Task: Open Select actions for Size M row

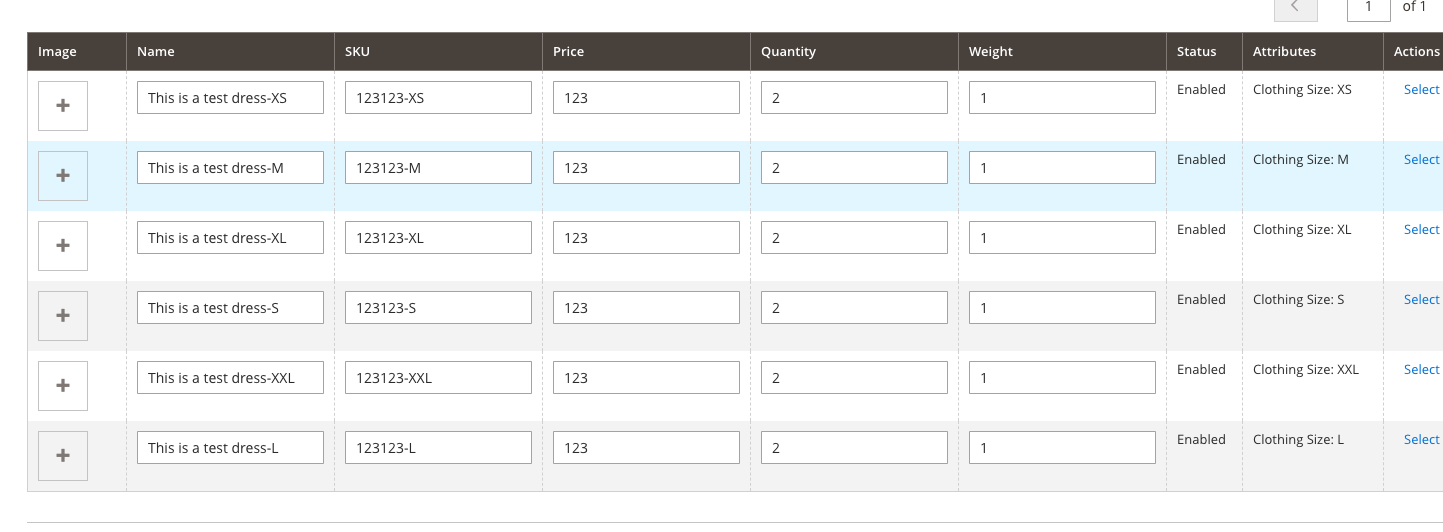Action: click(1421, 159)
